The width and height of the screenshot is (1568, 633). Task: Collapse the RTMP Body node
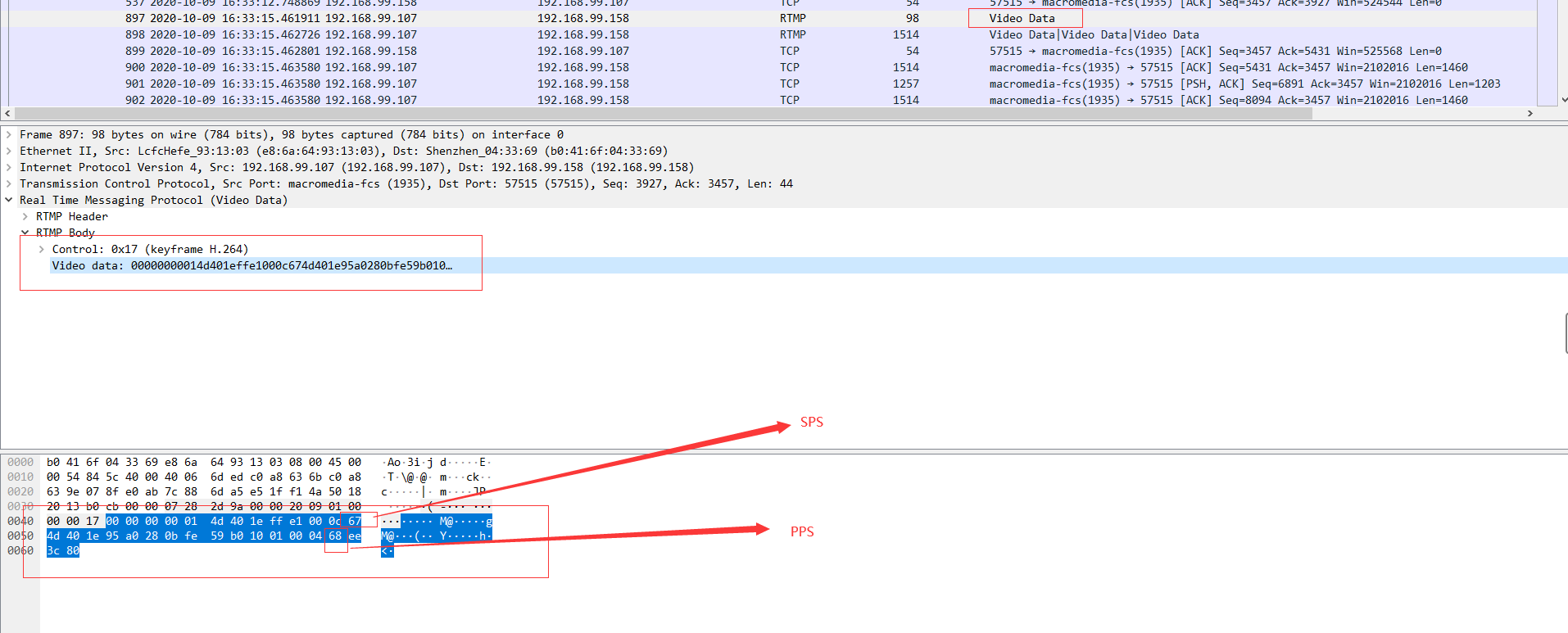pyautogui.click(x=25, y=233)
